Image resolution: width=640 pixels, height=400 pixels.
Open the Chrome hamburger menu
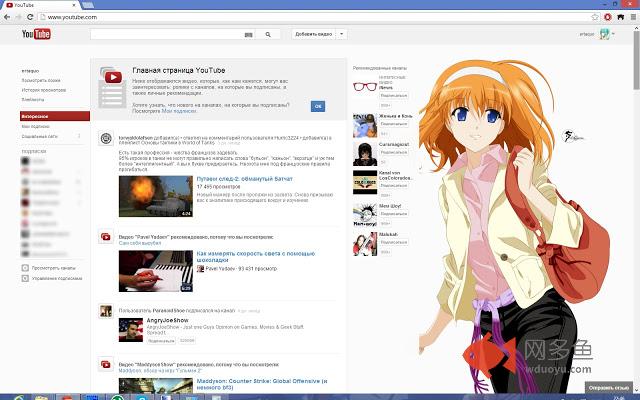pos(633,17)
